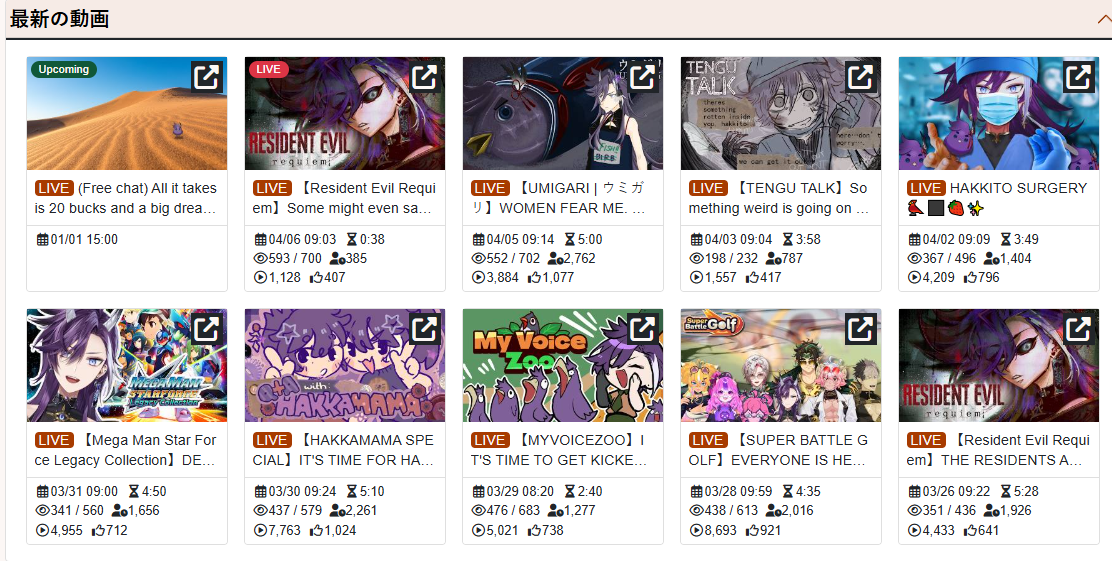The width and height of the screenshot is (1112, 561).
Task: Open 'TENGU TALK Something weird' title link
Action: coord(779,198)
